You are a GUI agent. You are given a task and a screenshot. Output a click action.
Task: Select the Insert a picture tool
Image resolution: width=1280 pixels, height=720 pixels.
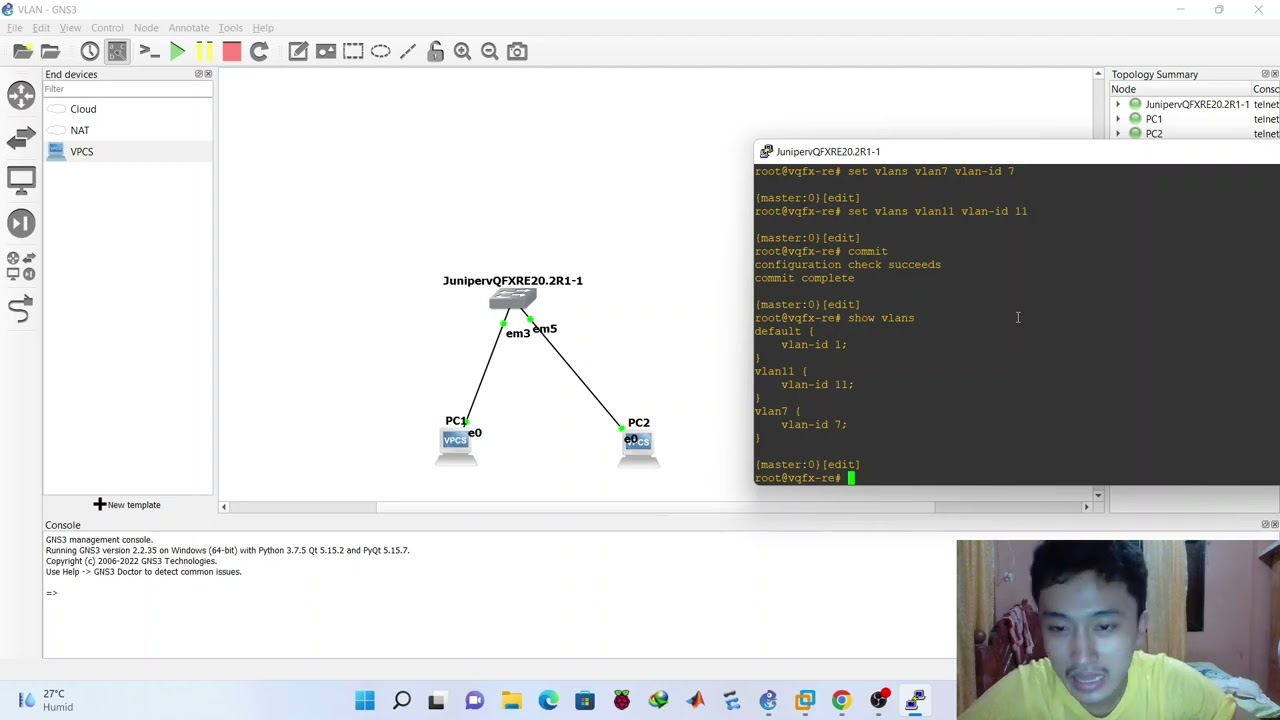(326, 51)
